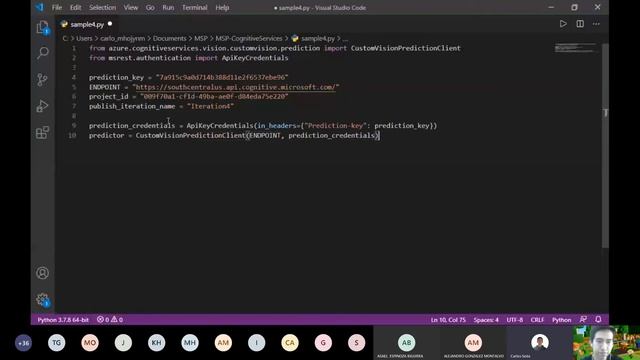Click the prediction_key variable on line 4
The height and width of the screenshot is (360, 640).
pyautogui.click(x=116, y=77)
